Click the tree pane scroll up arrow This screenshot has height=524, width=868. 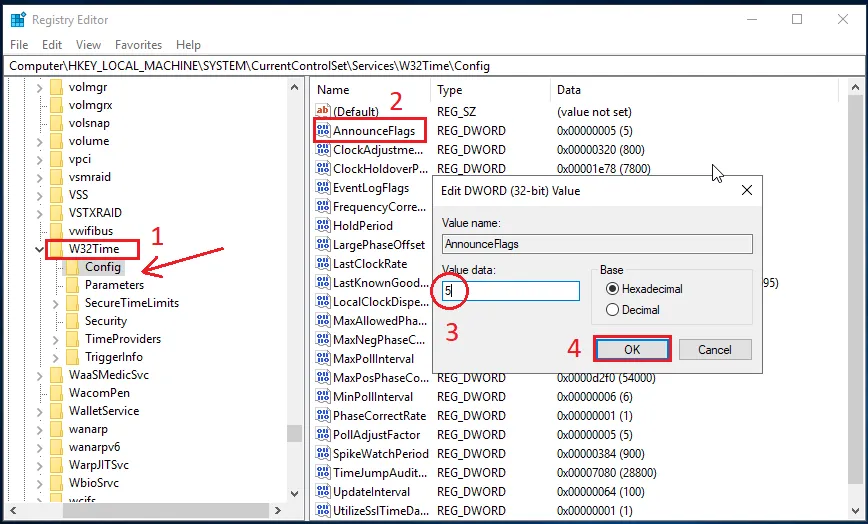pos(294,87)
